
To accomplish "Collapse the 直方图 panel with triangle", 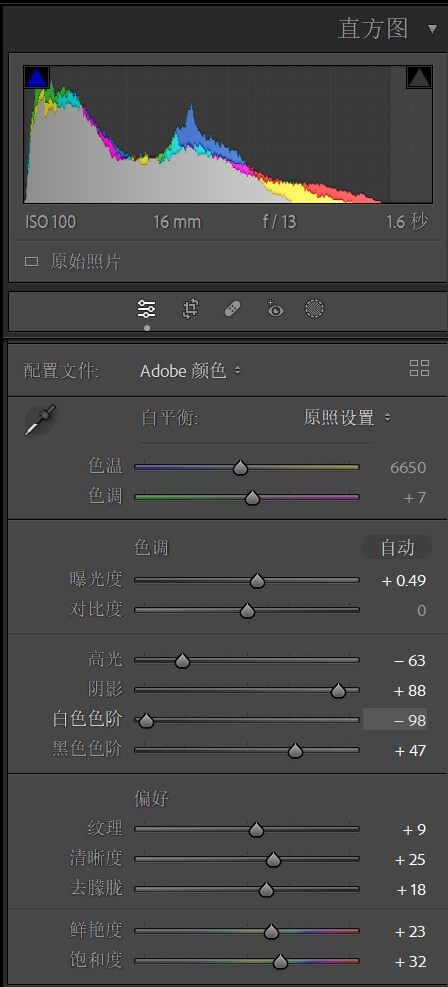I will (x=432, y=29).
